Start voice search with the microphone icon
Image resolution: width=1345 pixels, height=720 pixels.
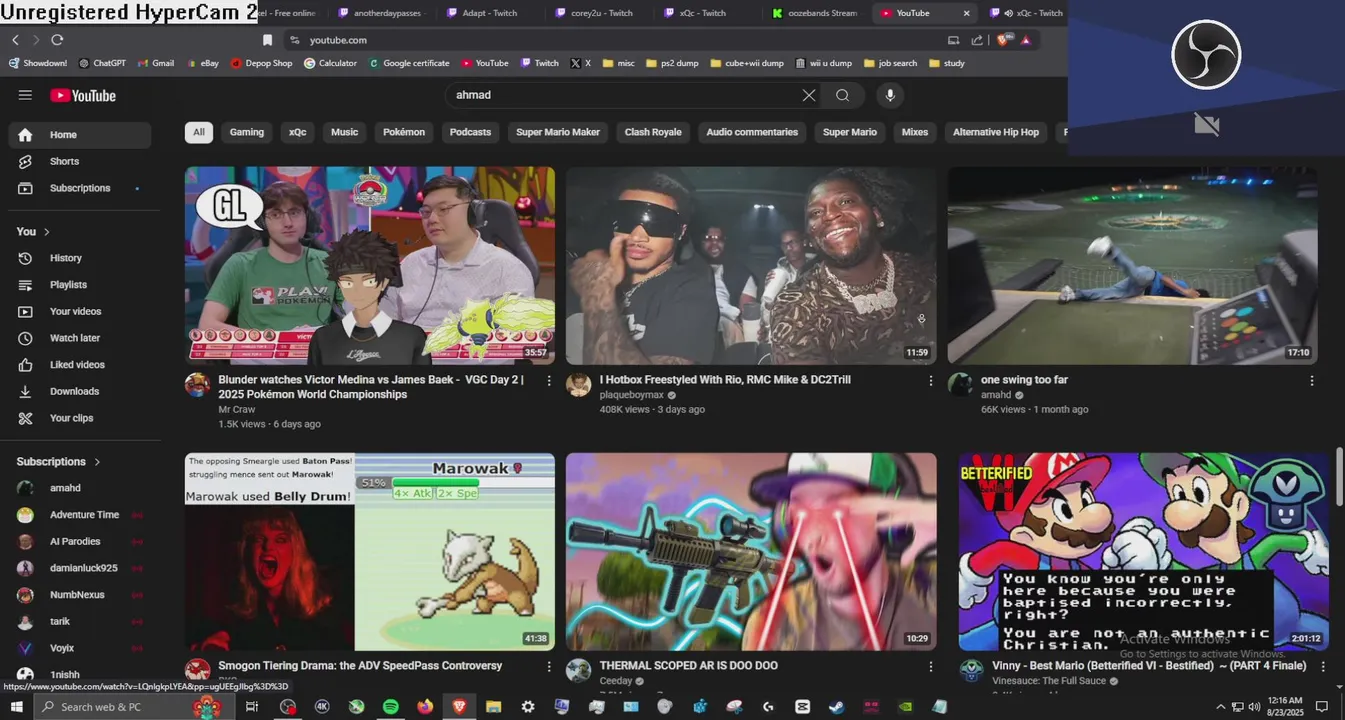[890, 95]
